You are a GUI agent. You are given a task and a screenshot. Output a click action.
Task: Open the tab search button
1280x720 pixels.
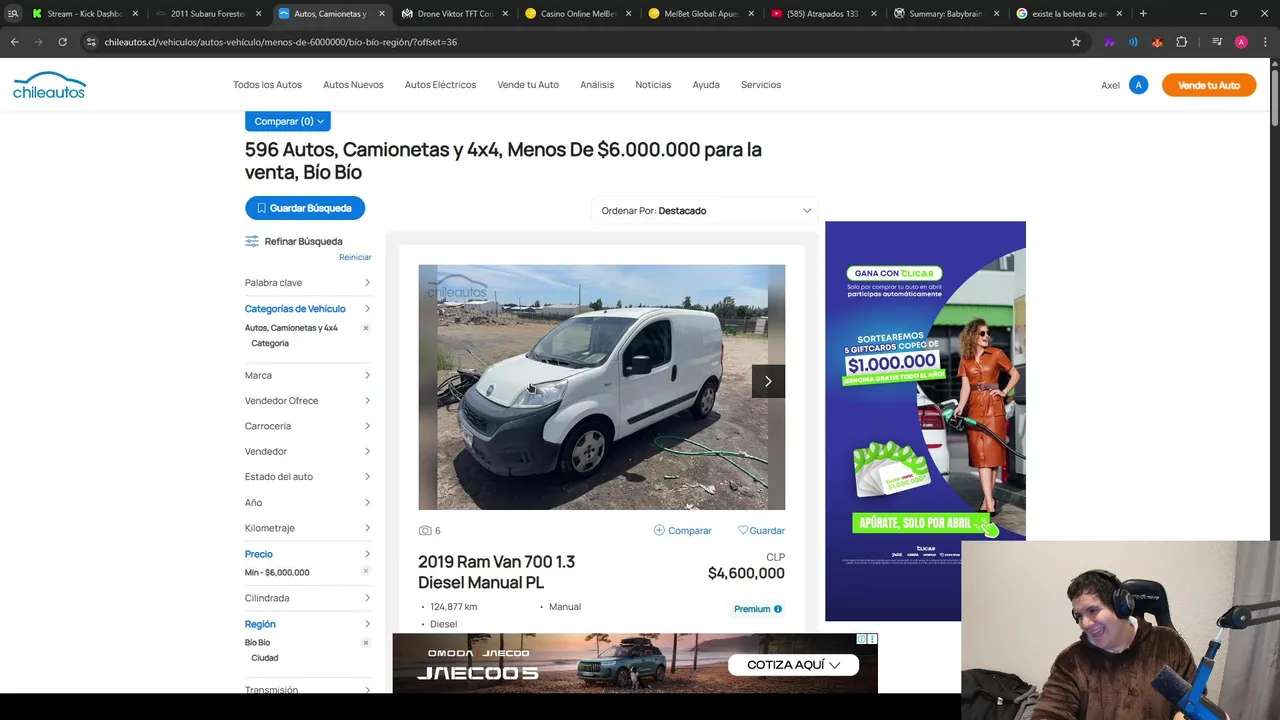pos(13,14)
